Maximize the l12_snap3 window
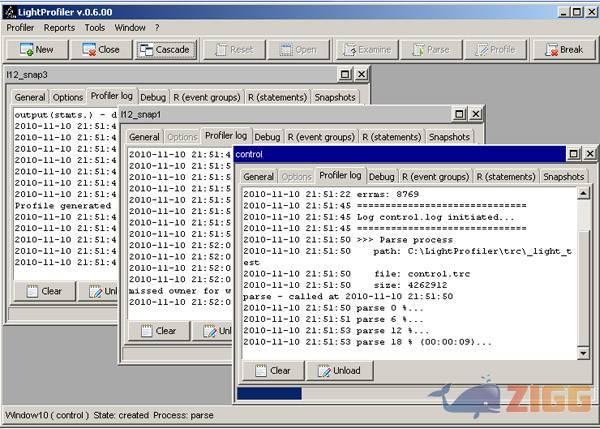Image resolution: width=600 pixels, height=429 pixels. [346, 74]
